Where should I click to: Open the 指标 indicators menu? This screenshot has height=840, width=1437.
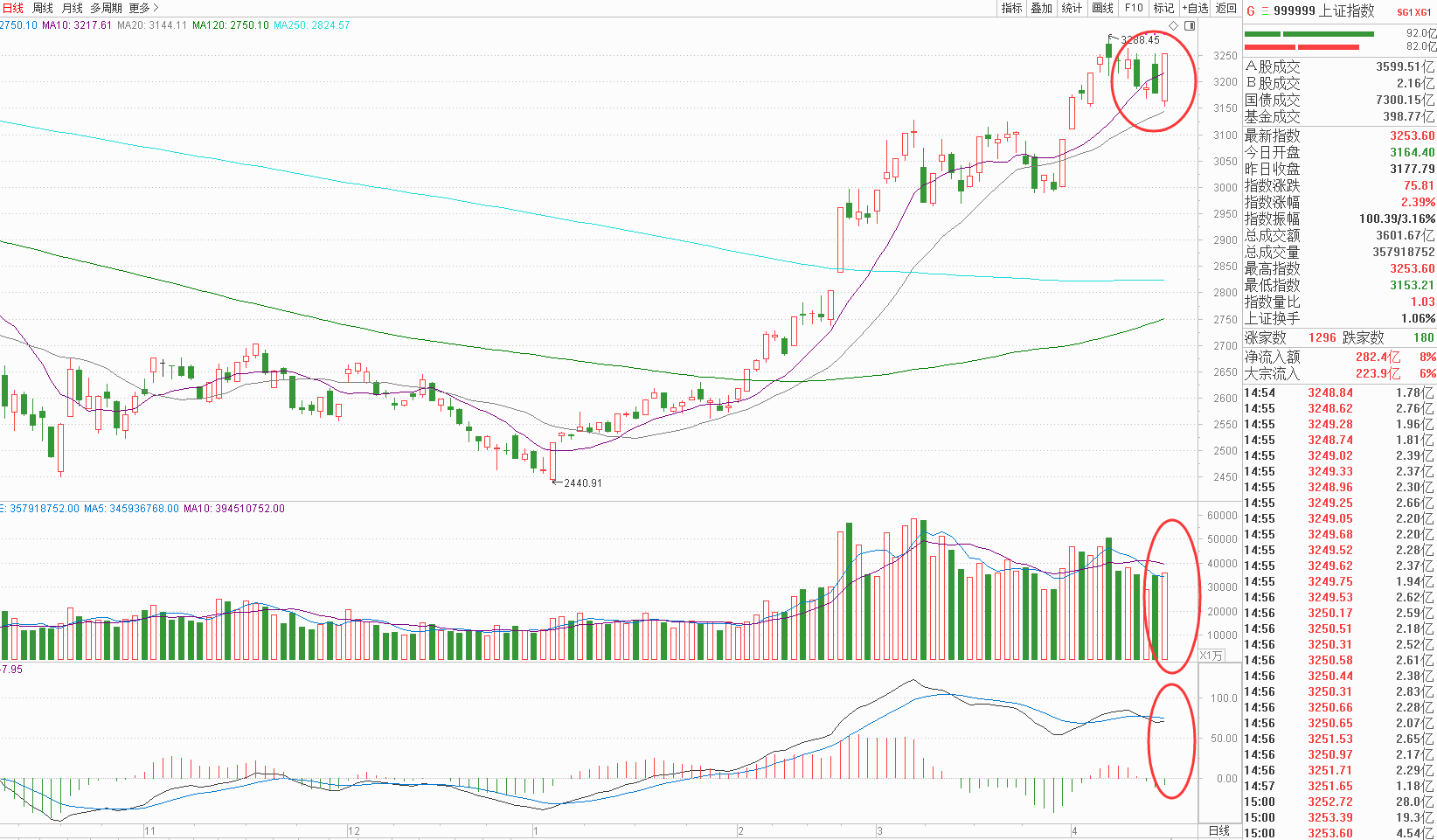[1011, 8]
